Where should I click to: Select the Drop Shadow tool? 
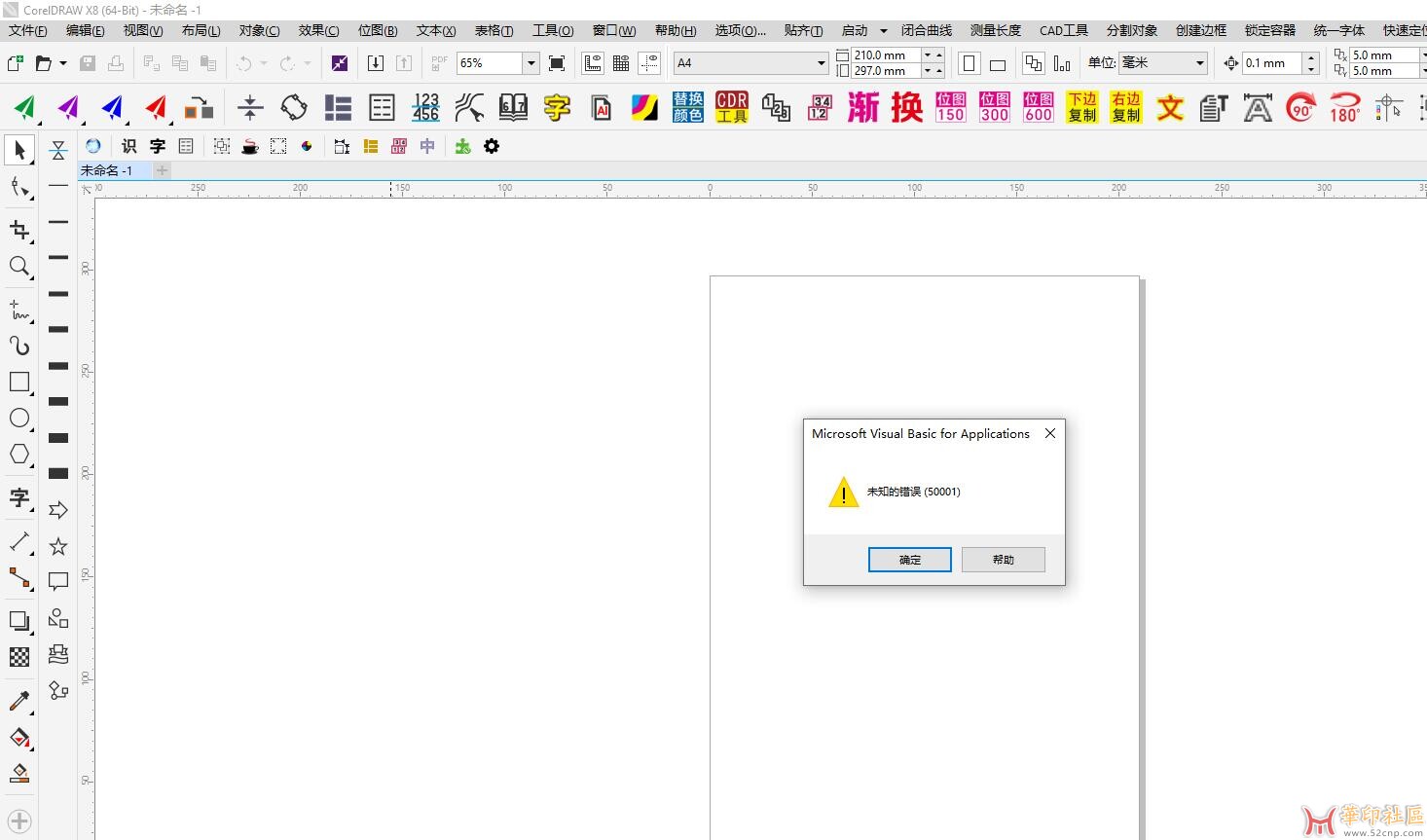click(x=19, y=621)
